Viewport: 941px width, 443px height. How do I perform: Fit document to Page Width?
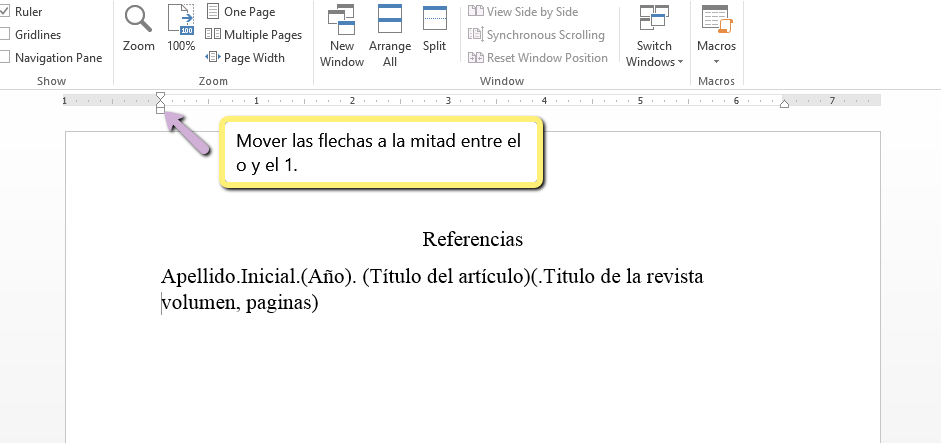coord(245,58)
